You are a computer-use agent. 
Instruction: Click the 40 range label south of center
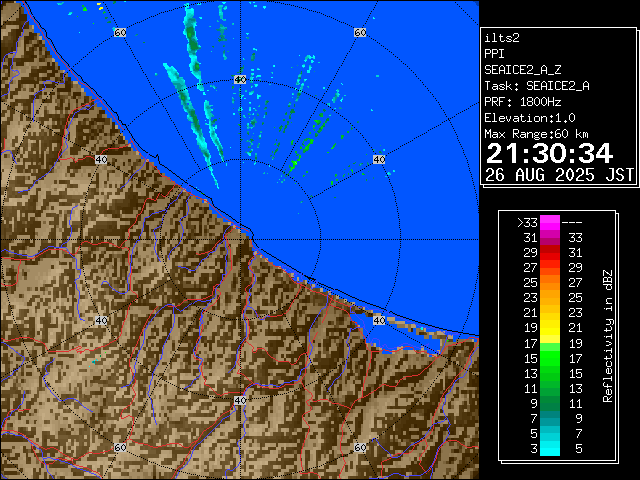[x=240, y=400]
